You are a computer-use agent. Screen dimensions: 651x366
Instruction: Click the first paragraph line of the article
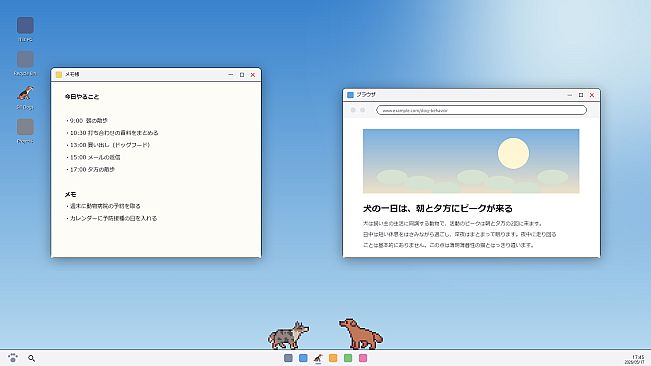tap(453, 223)
